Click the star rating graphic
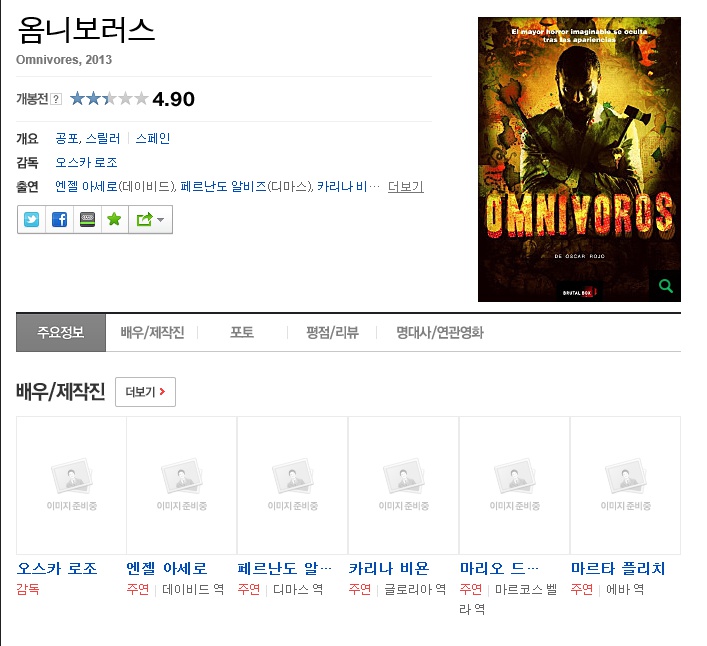The image size is (707, 646). pos(108,98)
